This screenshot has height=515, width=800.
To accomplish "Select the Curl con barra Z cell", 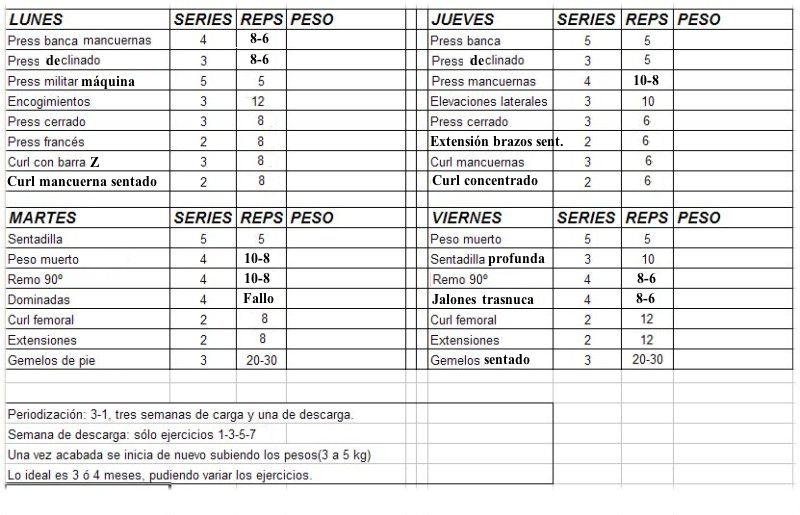I will click(53, 162).
